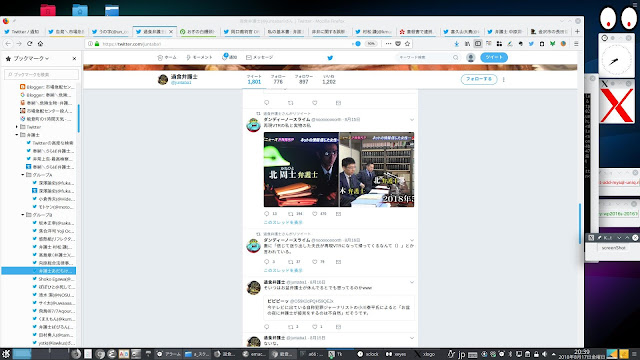This screenshot has height=360, width=640.
Task: Collapse the グループA bookmark folder
Action: [x=23, y=175]
